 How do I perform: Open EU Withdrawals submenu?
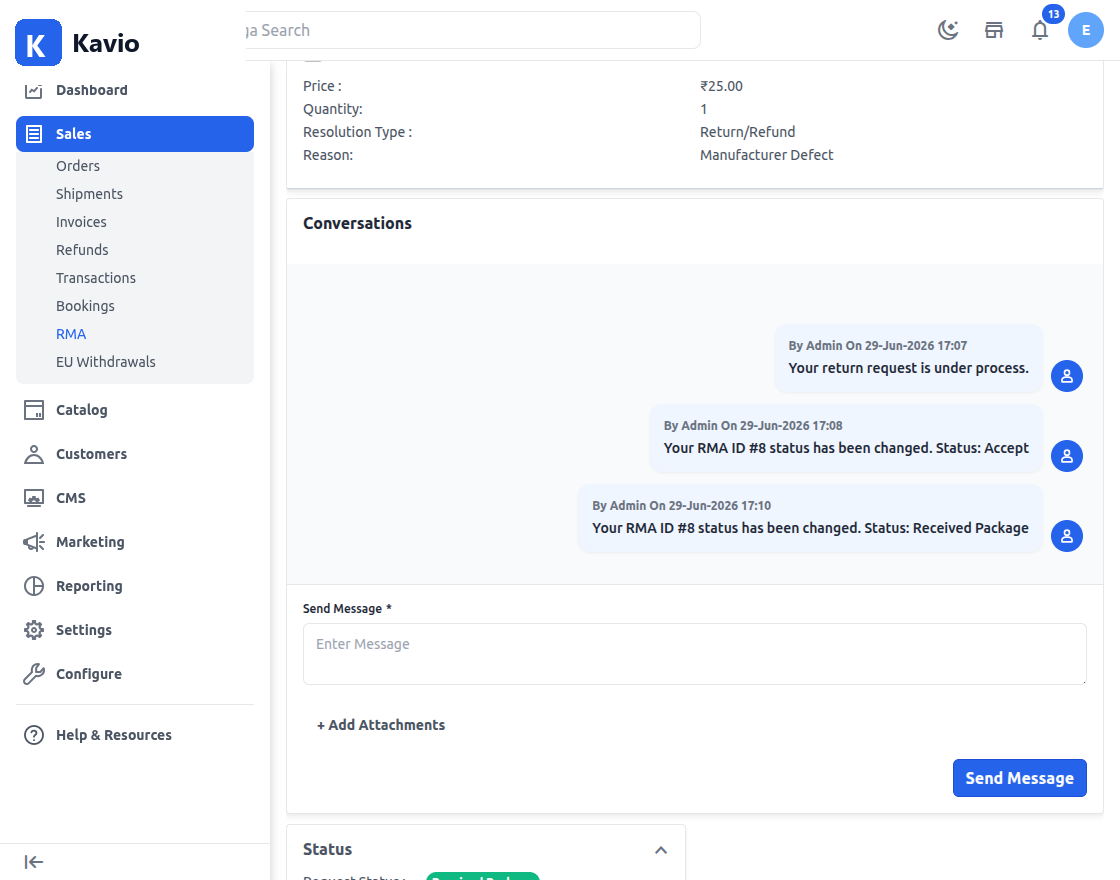(x=106, y=362)
